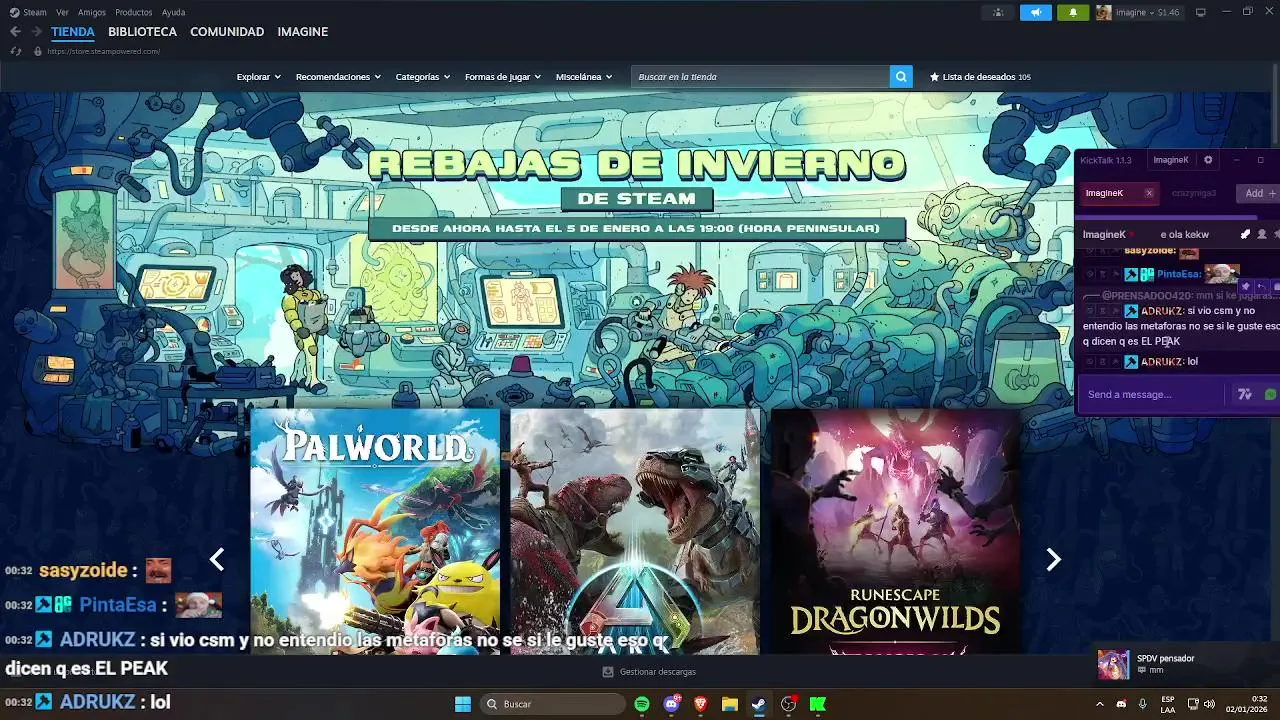Expand the Recomendaciones dropdown
The width and height of the screenshot is (1280, 720).
point(338,77)
